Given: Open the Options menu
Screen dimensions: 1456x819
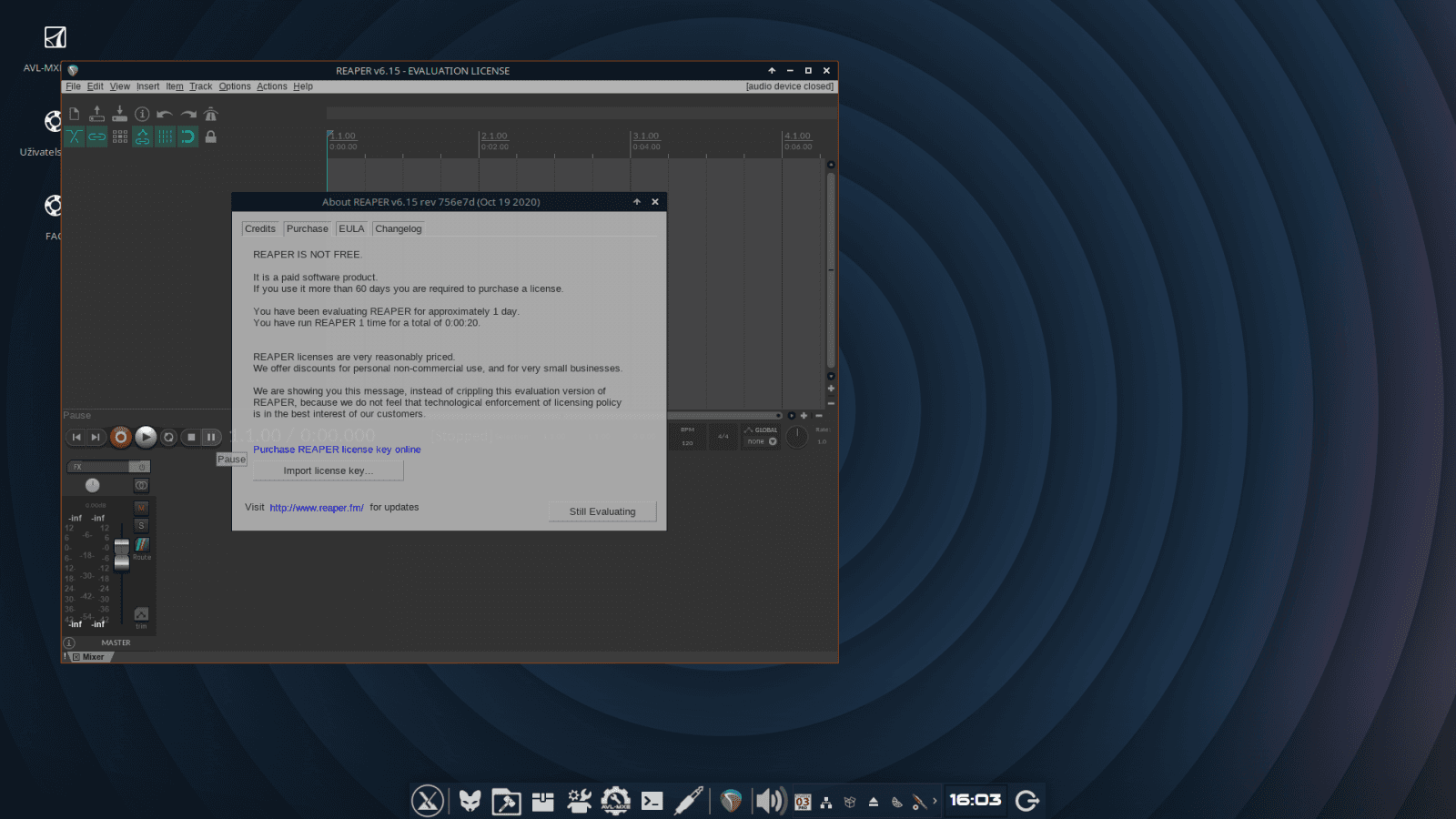Looking at the screenshot, I should point(234,86).
